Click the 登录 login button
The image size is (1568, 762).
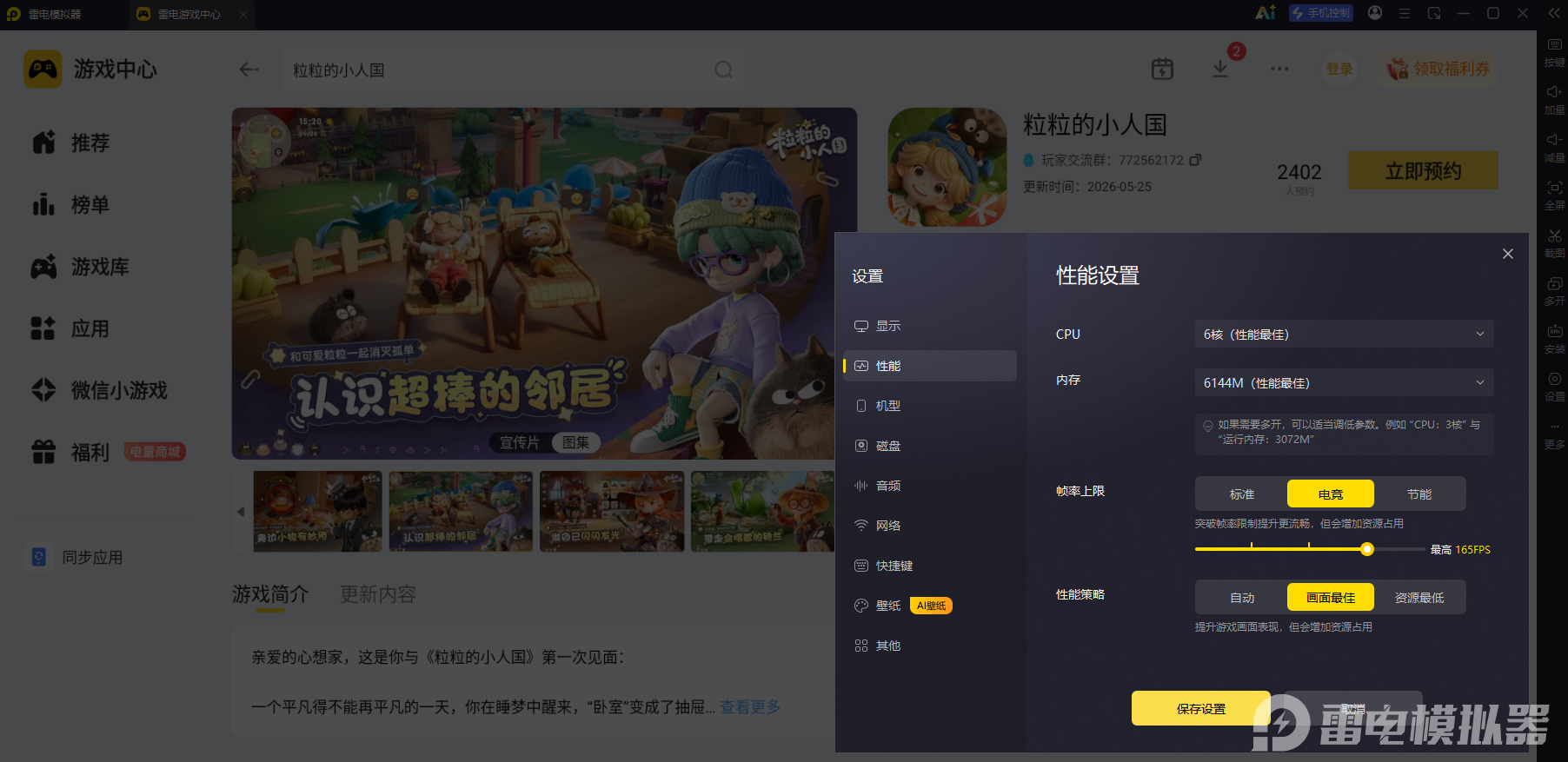[1339, 69]
